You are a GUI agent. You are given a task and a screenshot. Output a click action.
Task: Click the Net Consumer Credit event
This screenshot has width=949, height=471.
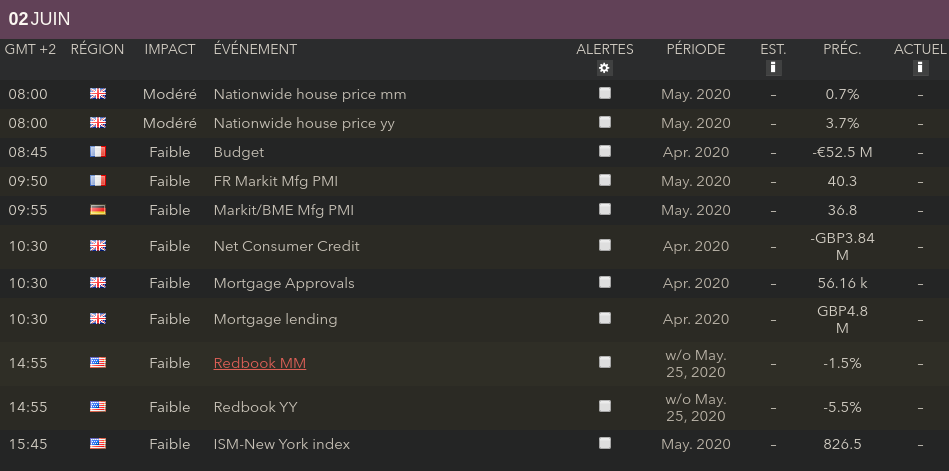click(286, 246)
